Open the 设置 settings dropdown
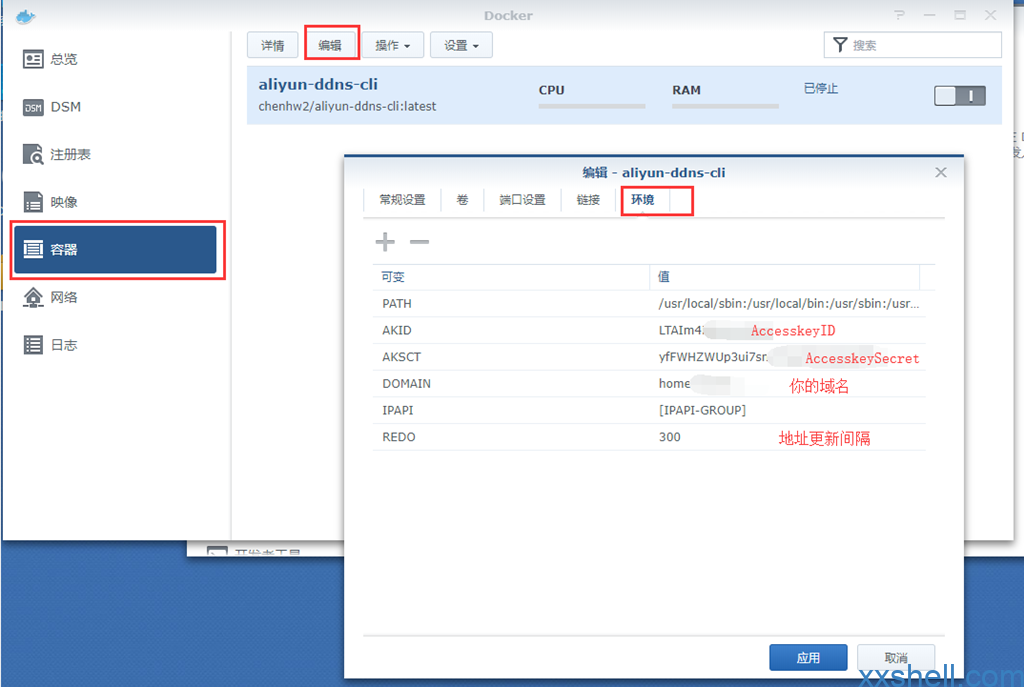 click(461, 45)
